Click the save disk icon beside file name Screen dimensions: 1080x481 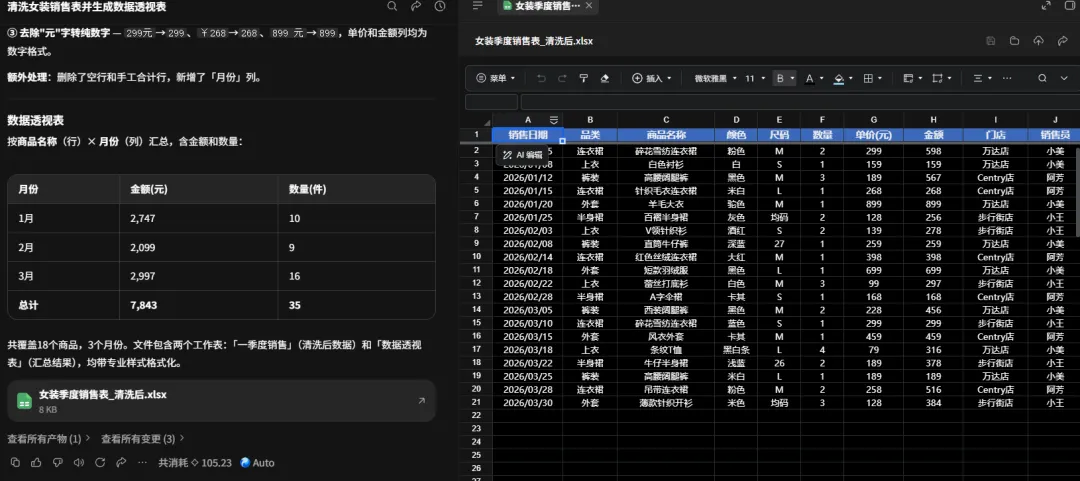point(990,41)
